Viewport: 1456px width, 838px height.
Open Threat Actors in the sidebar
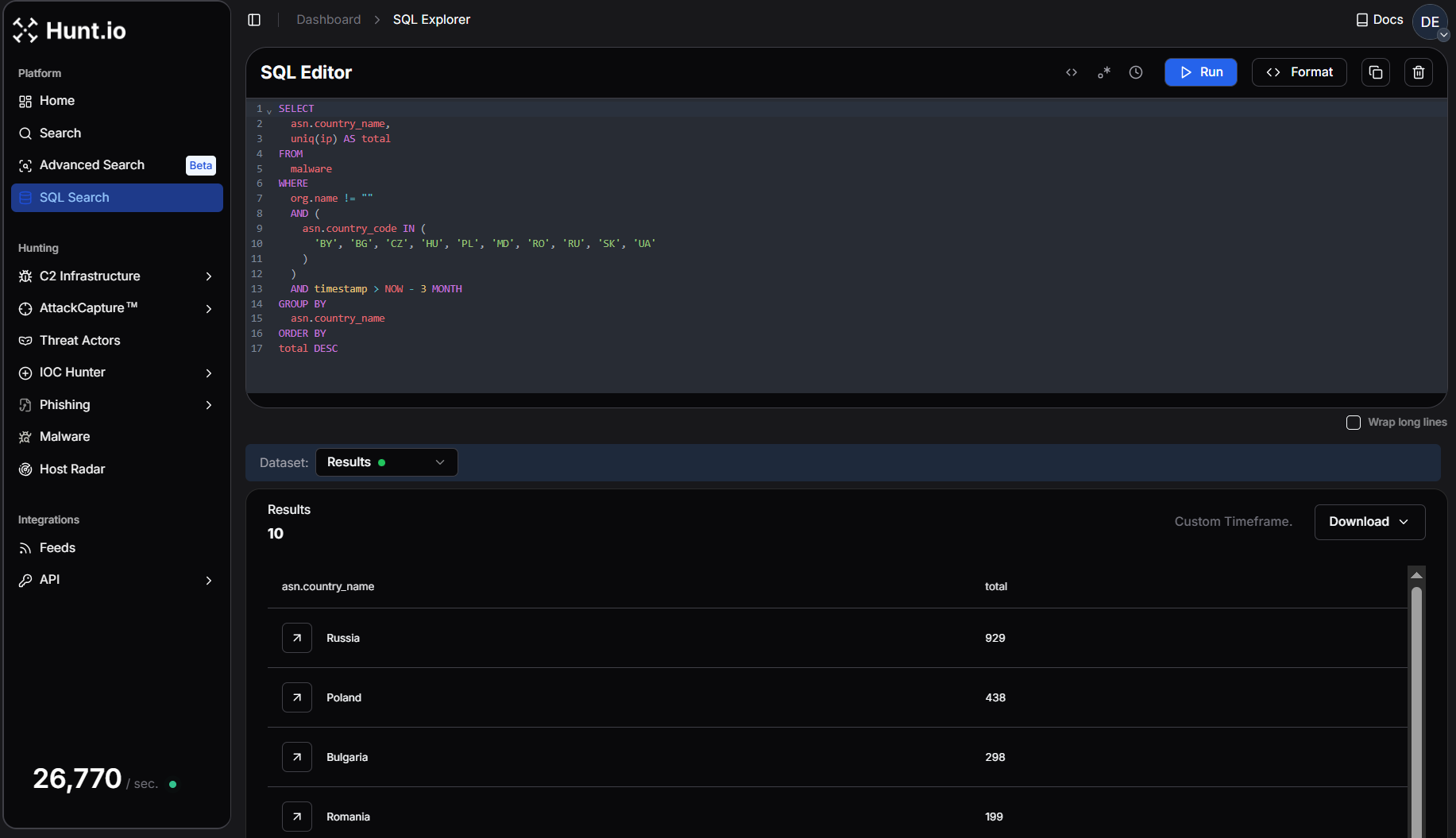tap(117, 341)
